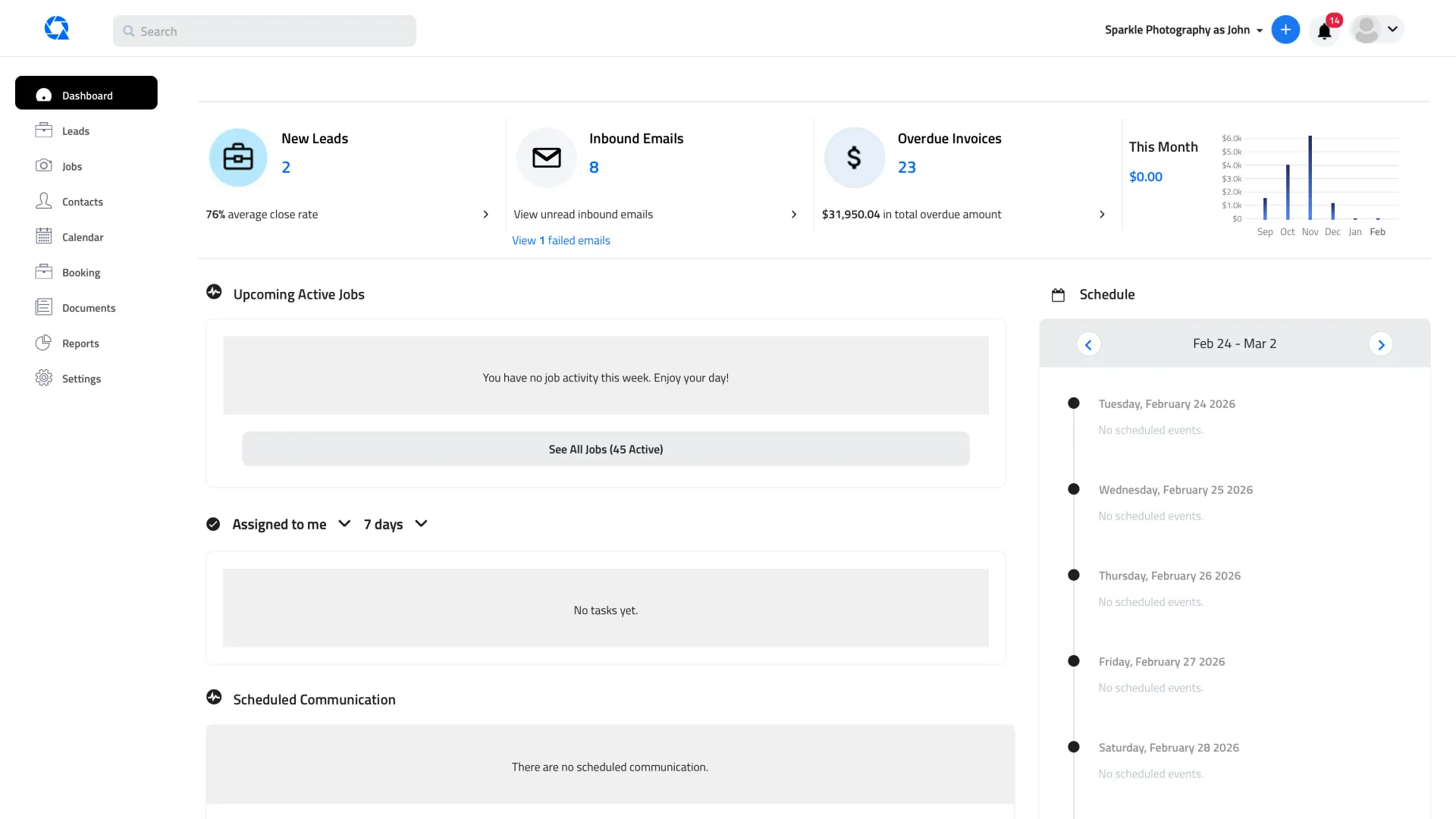Screen dimensions: 1456x819
Task: Select the Booking sidebar icon
Action: (x=45, y=271)
